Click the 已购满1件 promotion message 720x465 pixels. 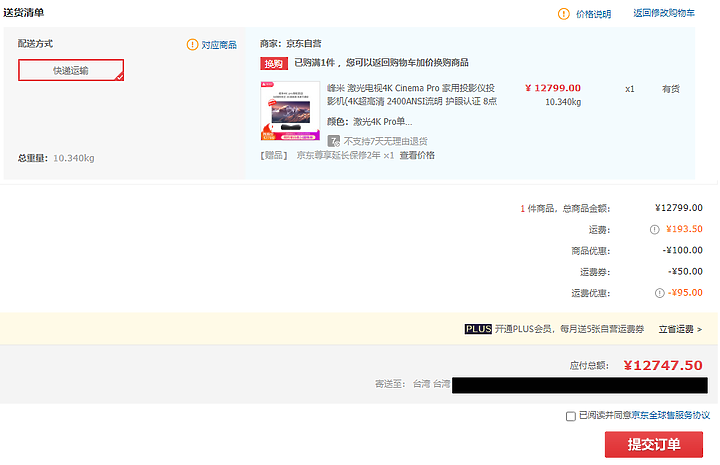pos(381,62)
